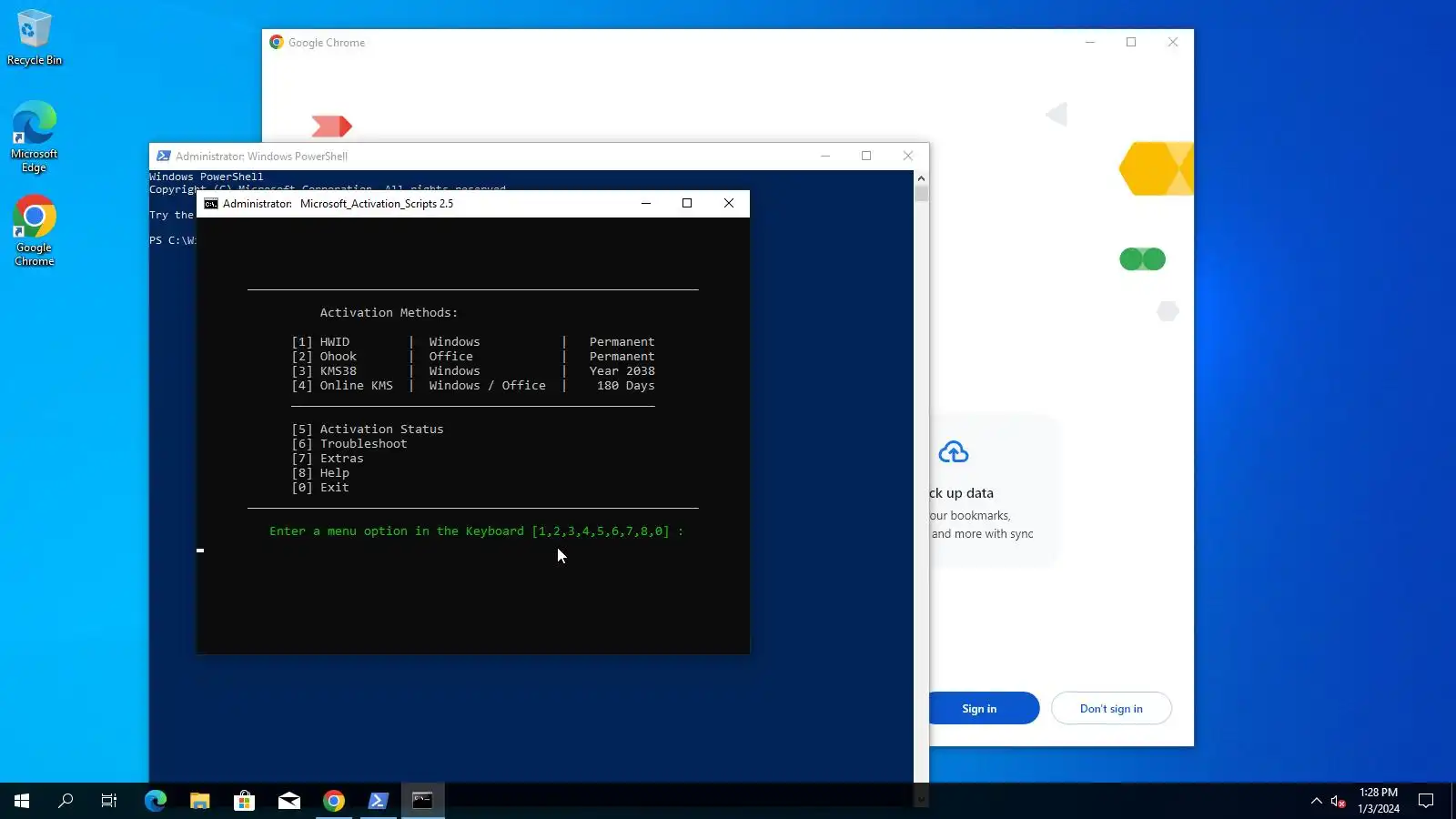Minimize the Administrator PowerShell window
The image size is (1456, 819).
pyautogui.click(x=825, y=156)
